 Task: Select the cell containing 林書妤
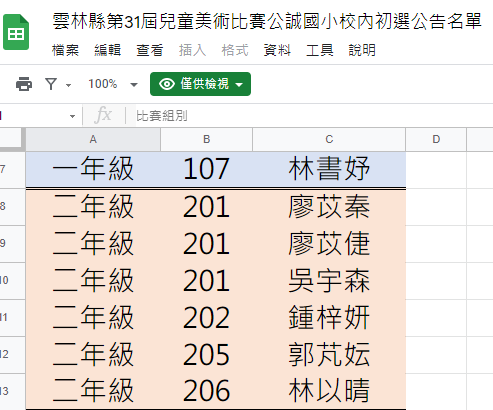329,169
